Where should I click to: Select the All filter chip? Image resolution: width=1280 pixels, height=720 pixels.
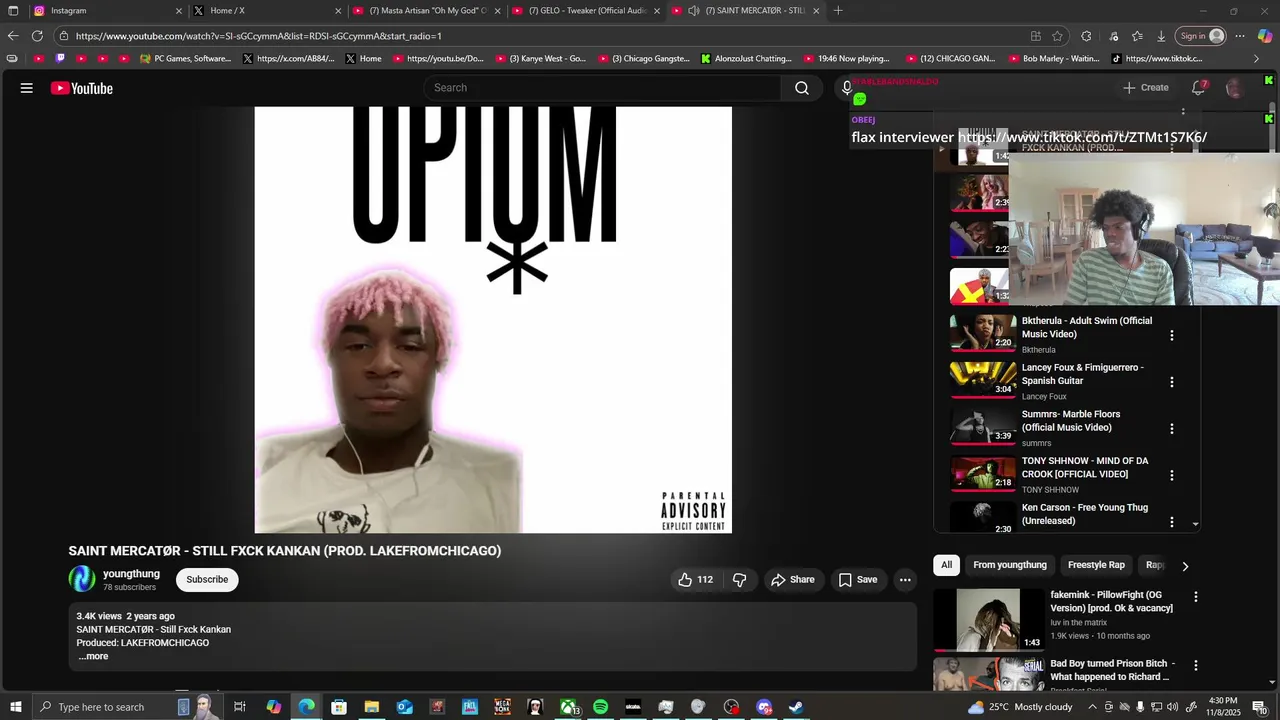(x=946, y=565)
